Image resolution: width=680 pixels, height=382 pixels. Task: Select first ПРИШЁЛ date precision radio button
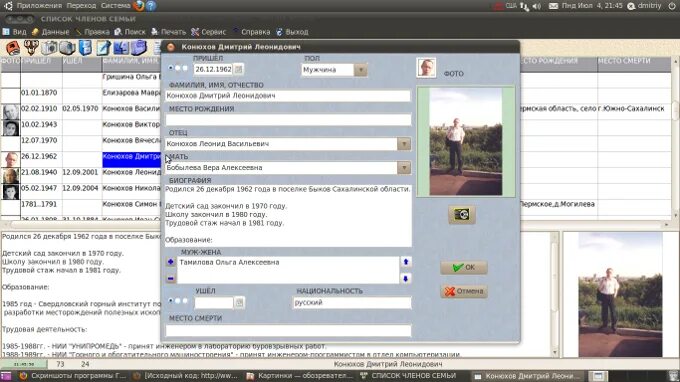[x=170, y=68]
